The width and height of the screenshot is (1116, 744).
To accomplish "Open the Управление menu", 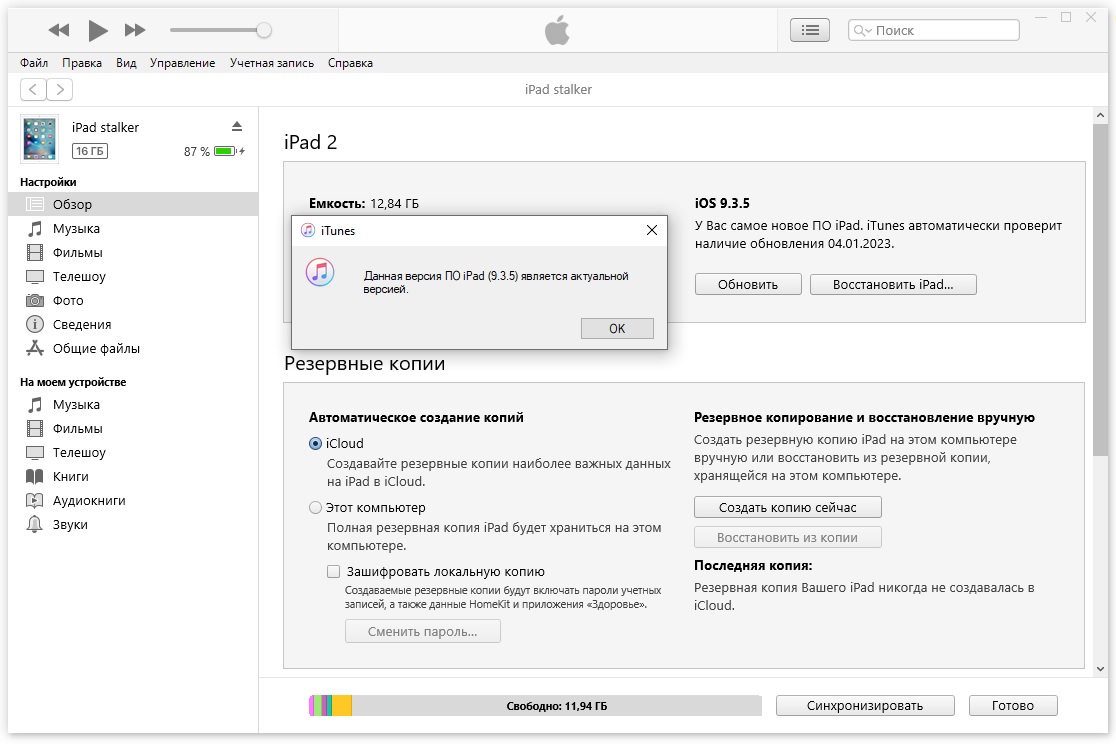I will [x=182, y=63].
